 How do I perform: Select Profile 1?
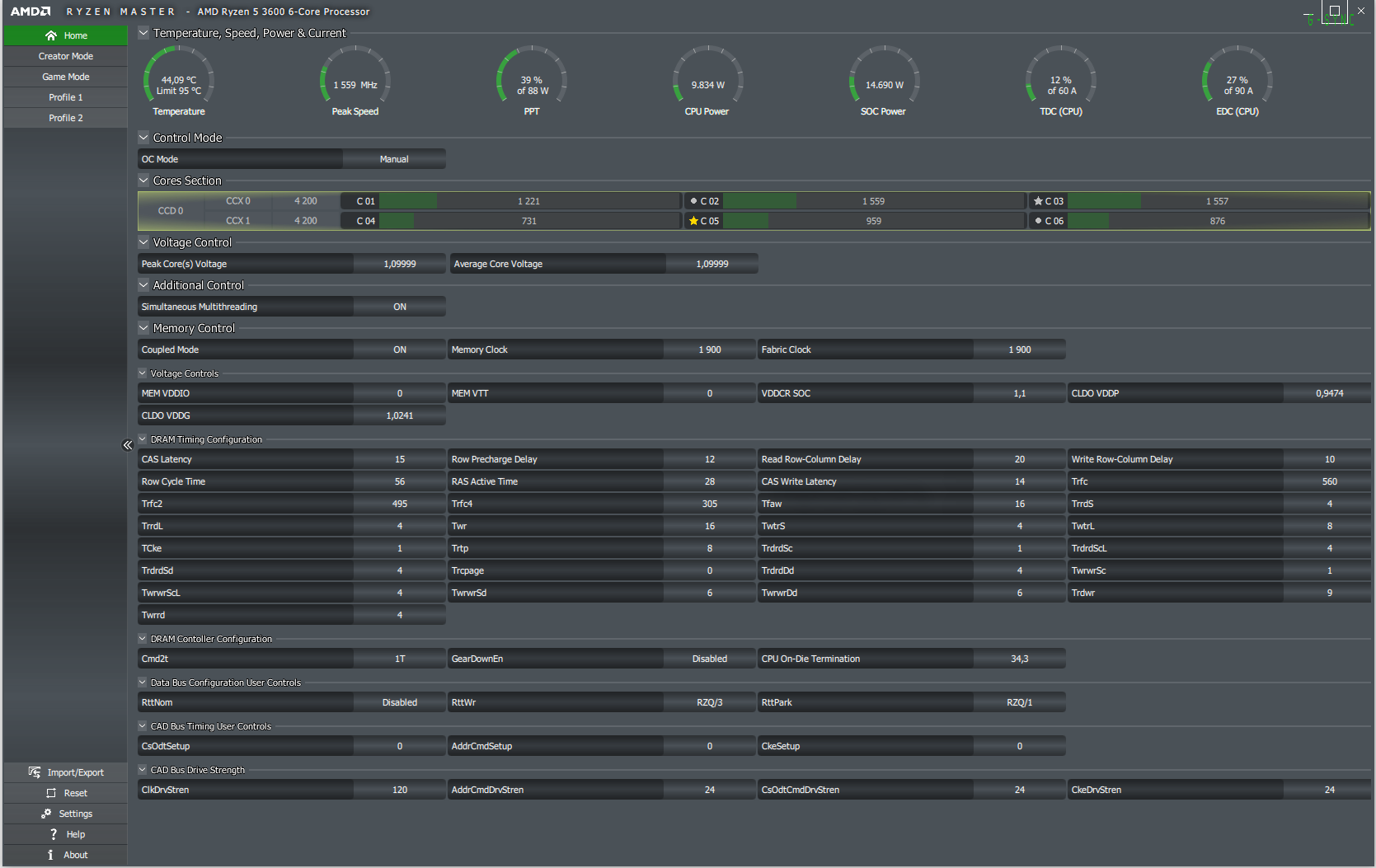[x=66, y=97]
